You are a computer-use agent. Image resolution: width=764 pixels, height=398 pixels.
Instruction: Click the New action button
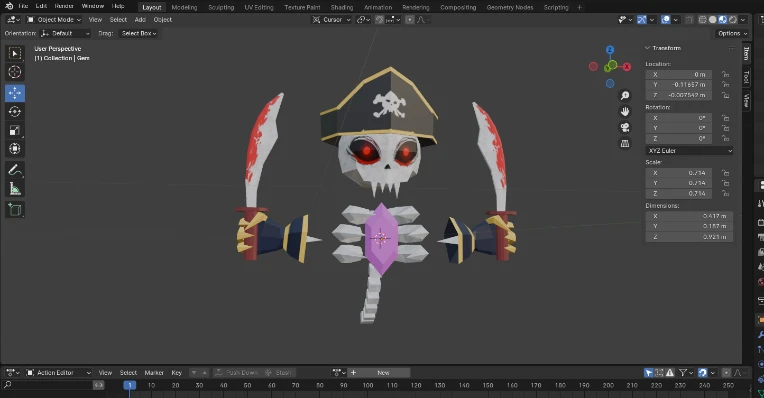[383, 373]
